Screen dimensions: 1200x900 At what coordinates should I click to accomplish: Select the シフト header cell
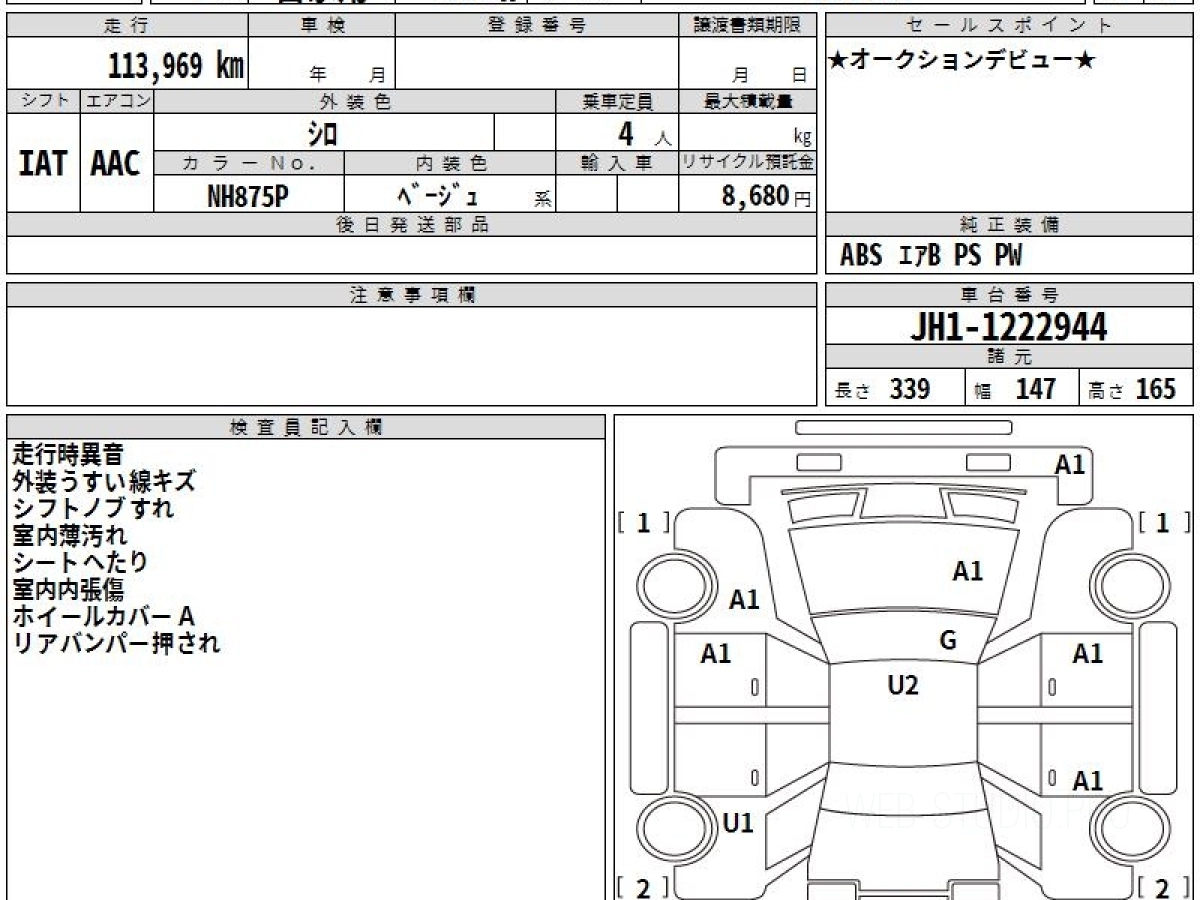(x=43, y=101)
